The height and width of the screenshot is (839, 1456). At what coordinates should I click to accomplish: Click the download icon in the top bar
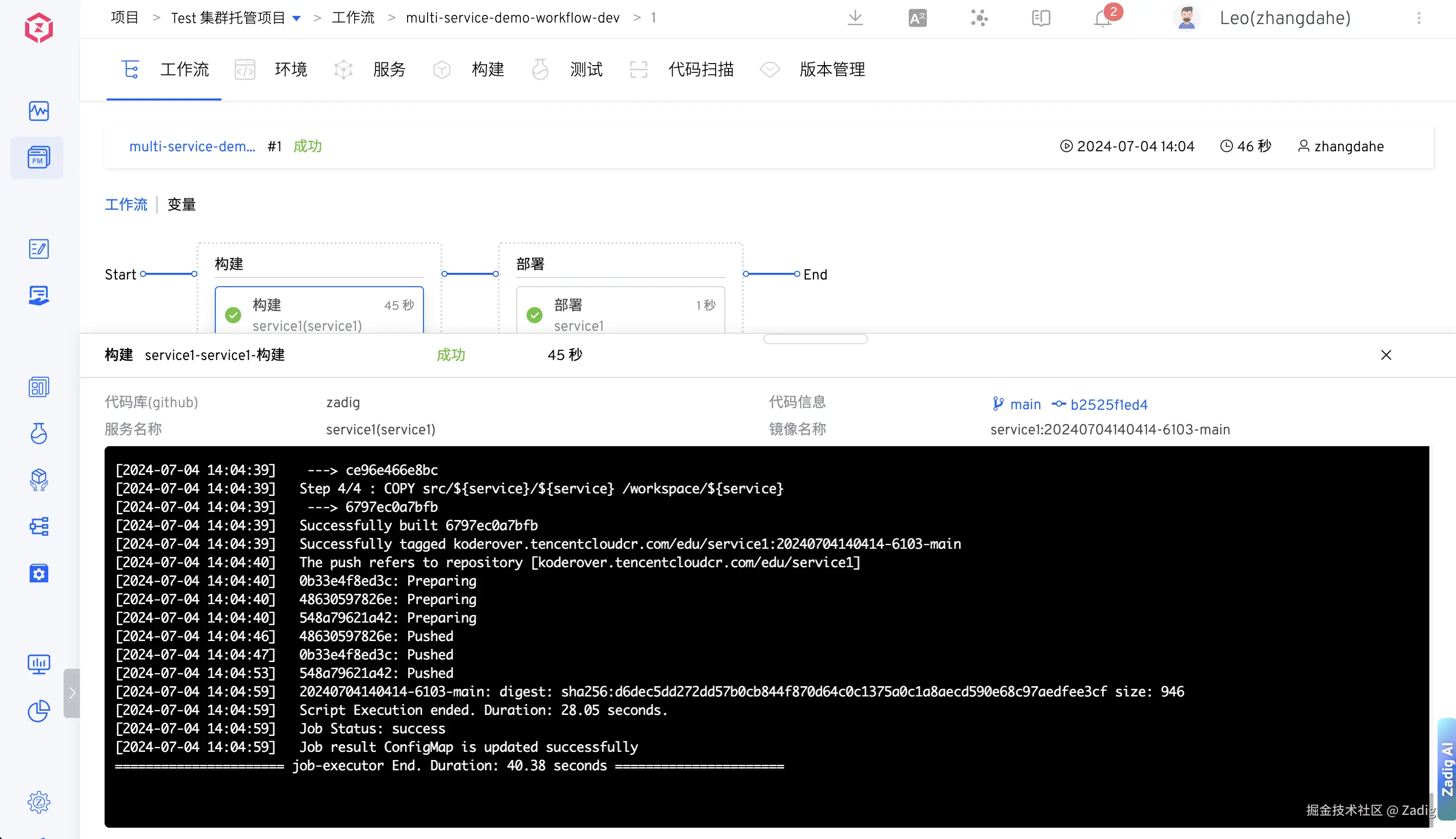click(x=855, y=18)
